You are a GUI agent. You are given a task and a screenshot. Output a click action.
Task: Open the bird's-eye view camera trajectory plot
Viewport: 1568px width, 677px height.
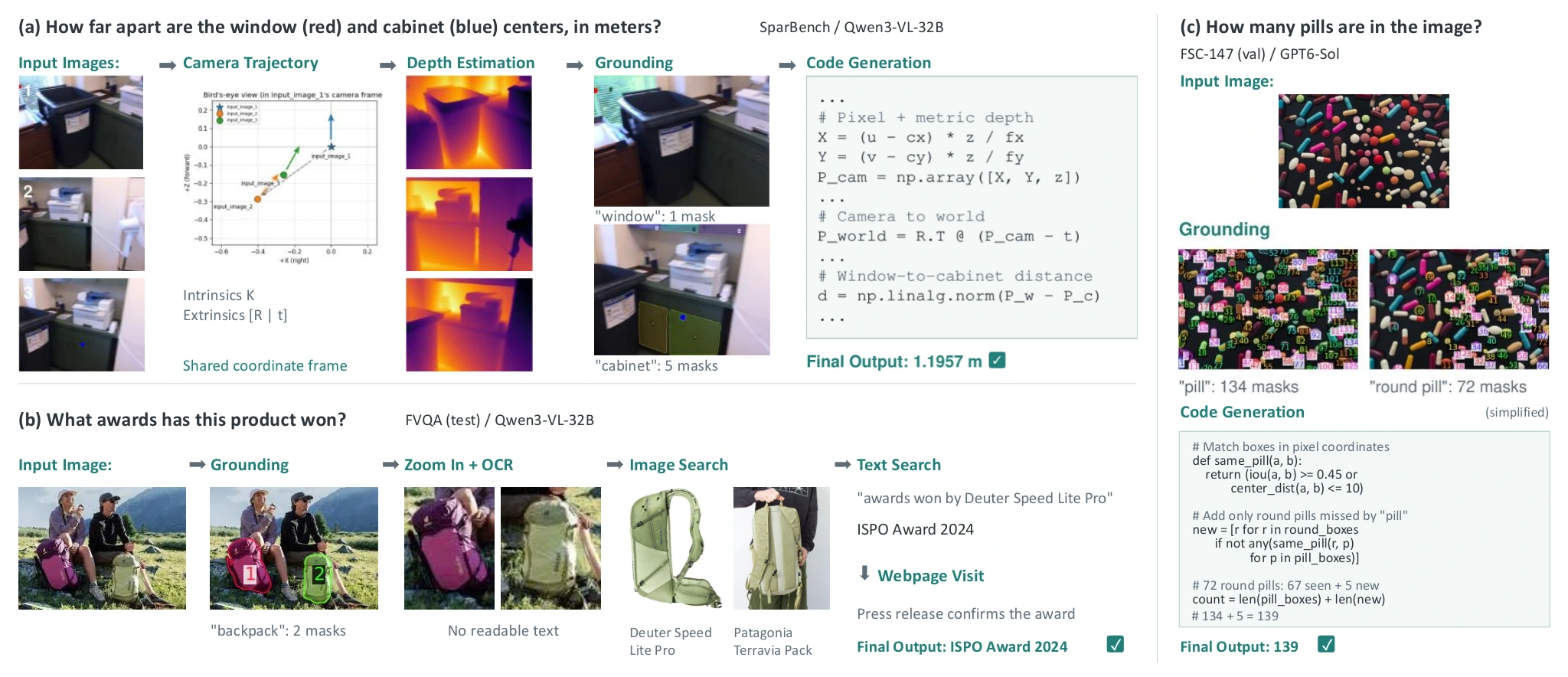point(282,178)
